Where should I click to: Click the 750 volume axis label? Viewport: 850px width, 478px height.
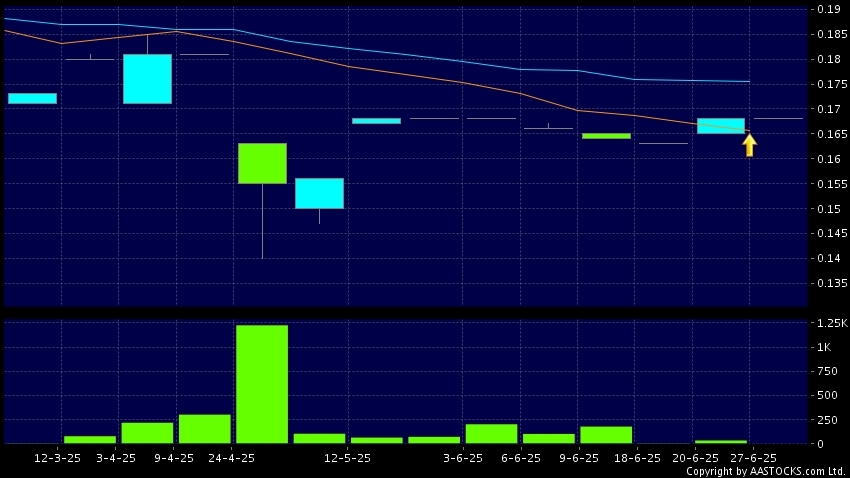827,371
